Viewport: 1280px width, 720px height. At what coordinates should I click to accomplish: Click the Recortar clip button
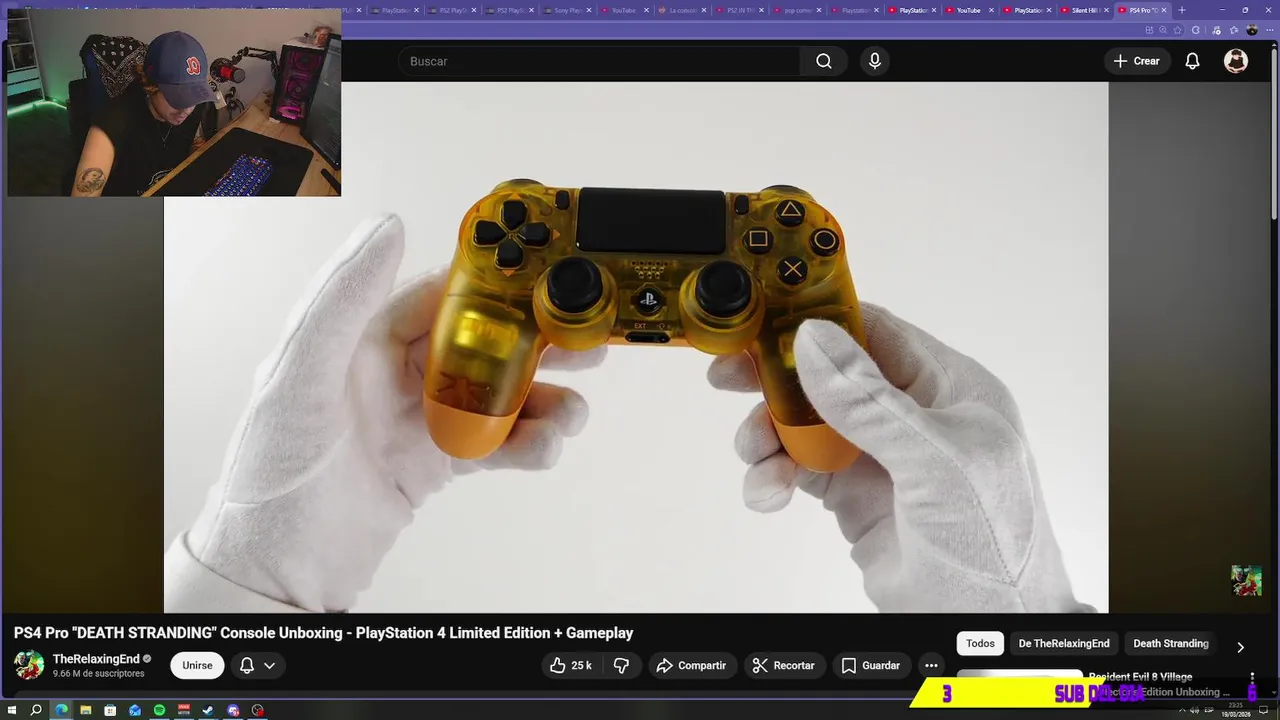(x=784, y=665)
